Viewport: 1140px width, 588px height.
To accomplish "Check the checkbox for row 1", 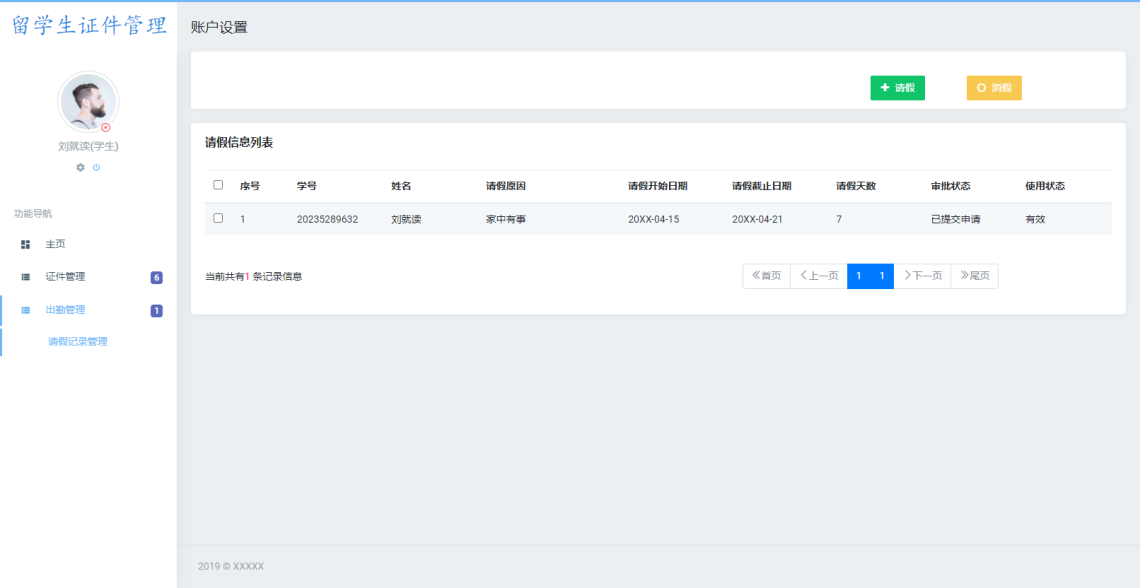I will pyautogui.click(x=218, y=218).
